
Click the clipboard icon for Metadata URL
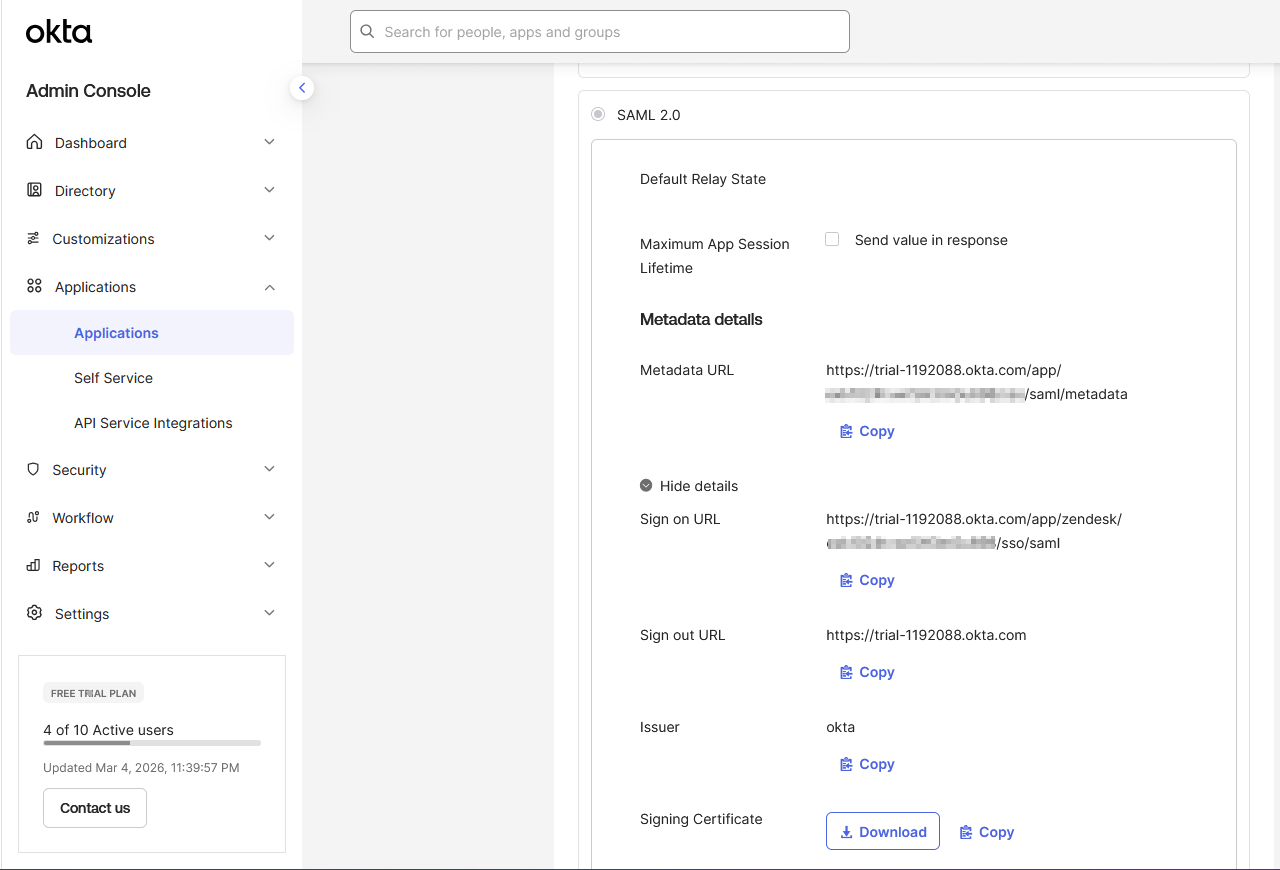point(846,431)
